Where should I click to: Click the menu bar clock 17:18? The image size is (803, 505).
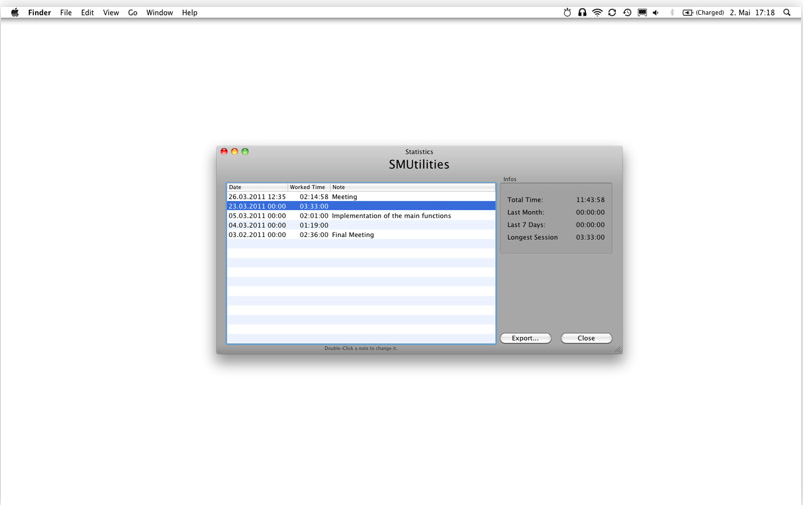click(765, 12)
